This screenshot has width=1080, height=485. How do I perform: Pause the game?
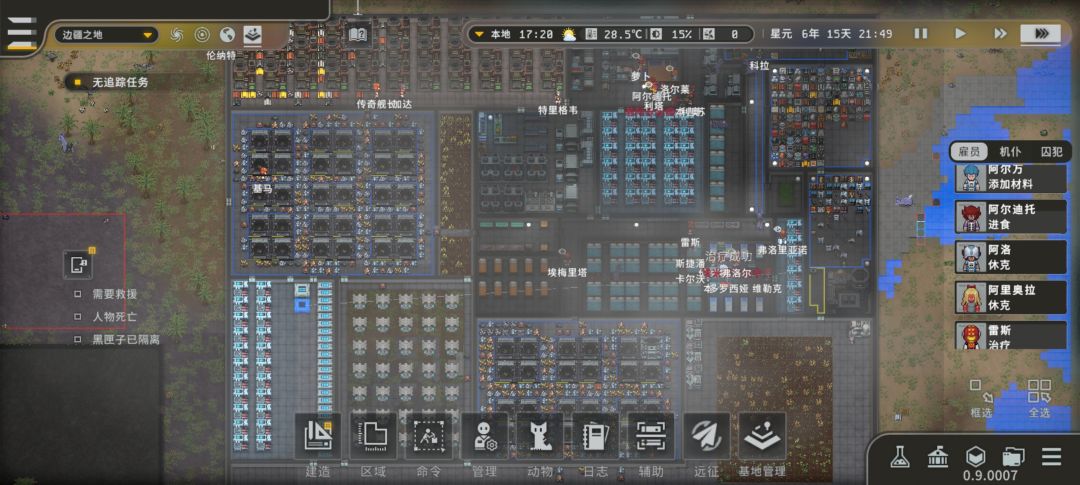[920, 34]
